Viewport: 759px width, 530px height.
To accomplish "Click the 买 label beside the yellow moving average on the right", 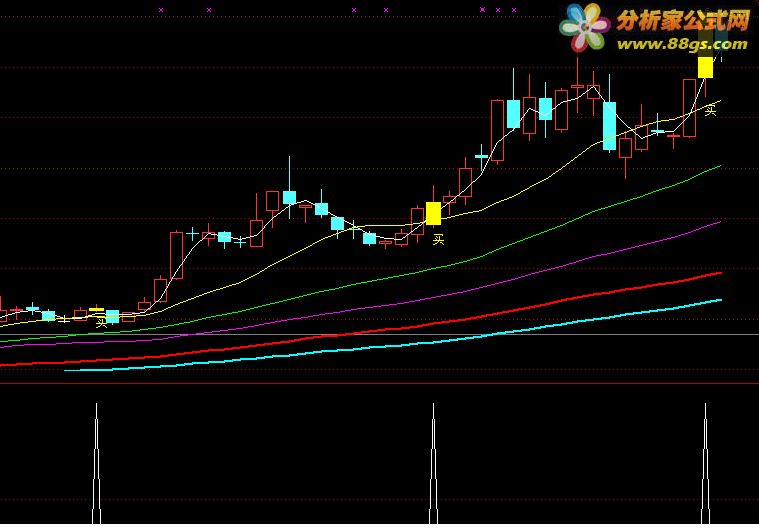I will (710, 110).
